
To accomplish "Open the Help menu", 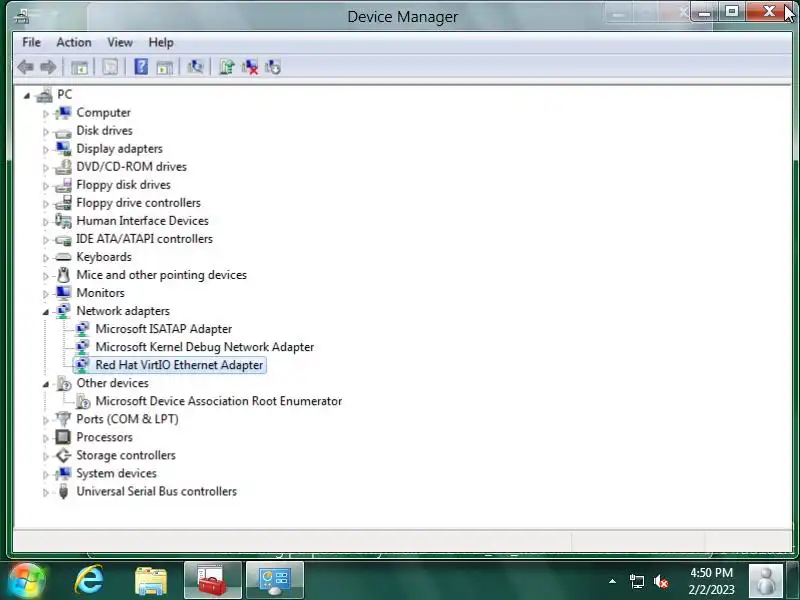I will (161, 42).
